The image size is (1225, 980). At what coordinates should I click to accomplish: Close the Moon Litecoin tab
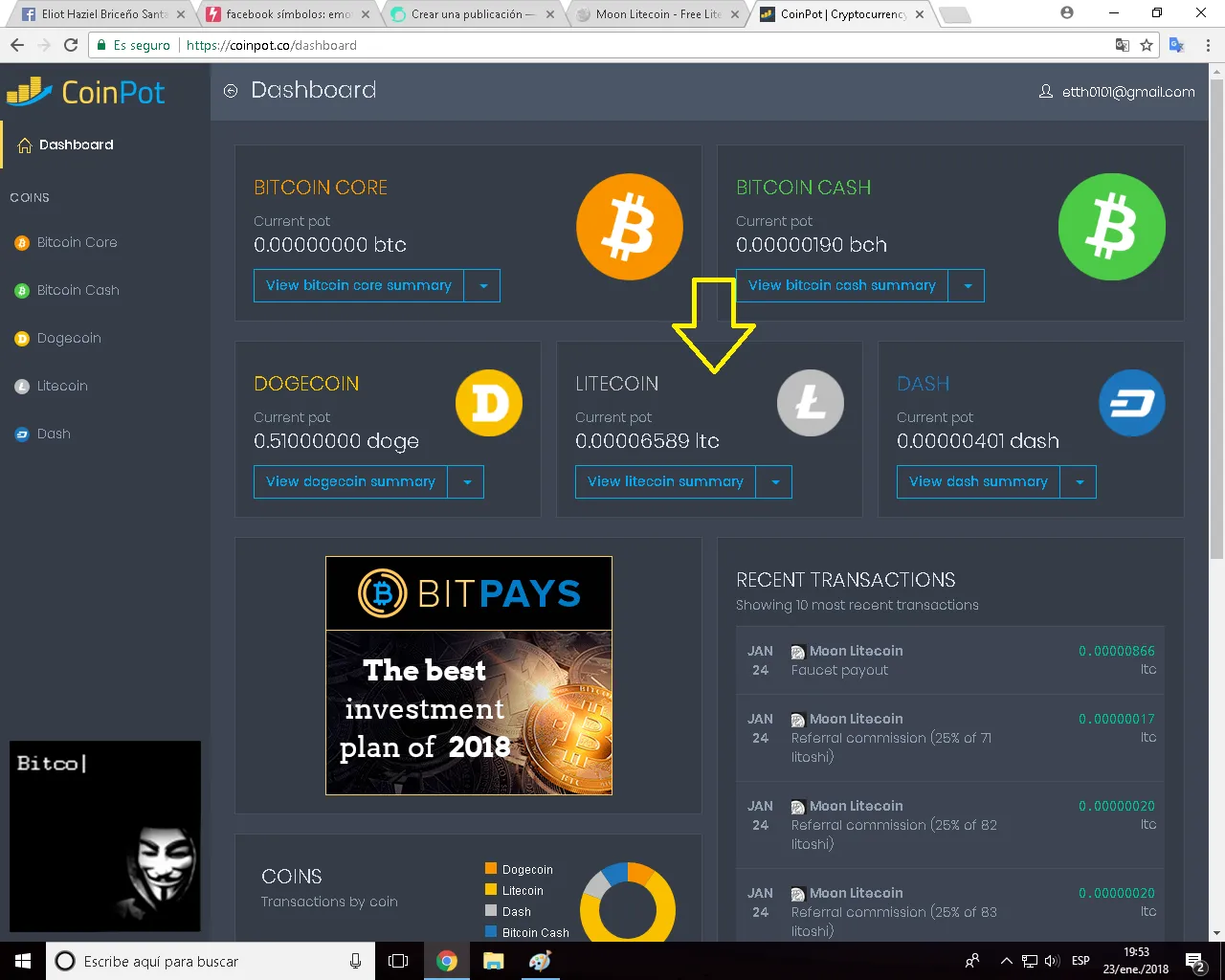pyautogui.click(x=735, y=14)
